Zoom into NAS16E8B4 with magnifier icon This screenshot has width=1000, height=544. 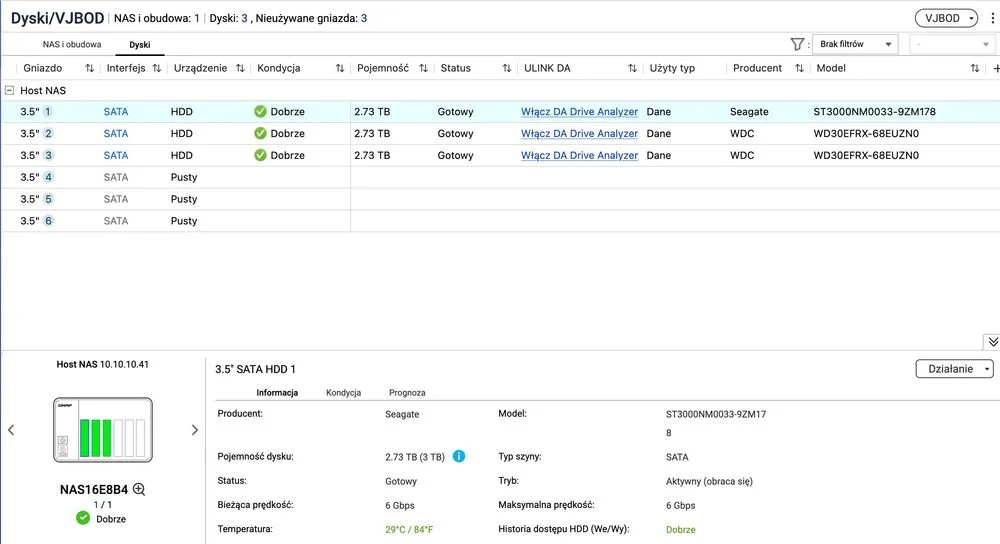[139, 489]
